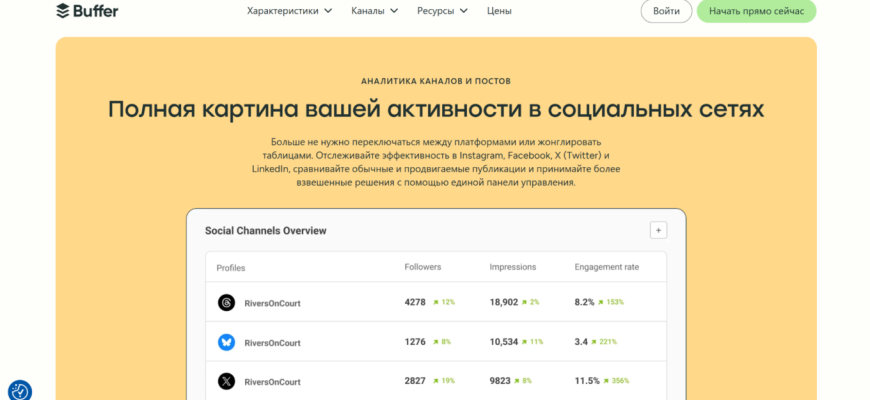
Task: Click the green arrow next to 12% followers
Action: 435,302
